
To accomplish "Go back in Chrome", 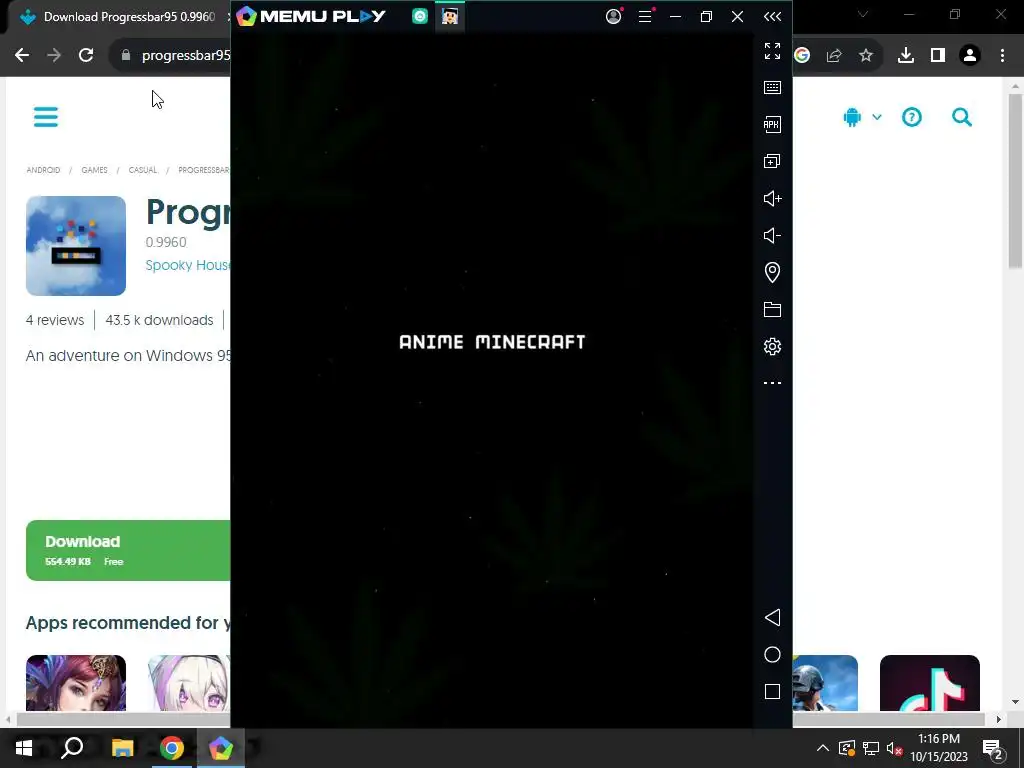I will pyautogui.click(x=22, y=55).
